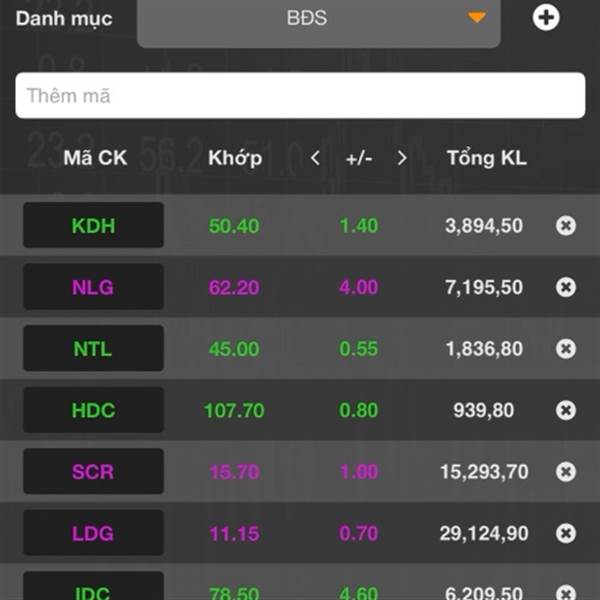Sort by Khớp price column
600x600 pixels.
[235, 158]
